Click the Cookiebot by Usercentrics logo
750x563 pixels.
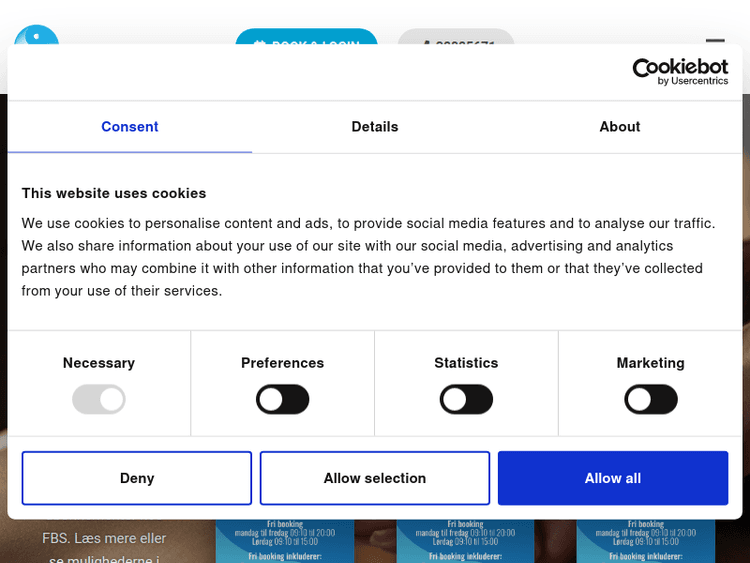click(680, 71)
